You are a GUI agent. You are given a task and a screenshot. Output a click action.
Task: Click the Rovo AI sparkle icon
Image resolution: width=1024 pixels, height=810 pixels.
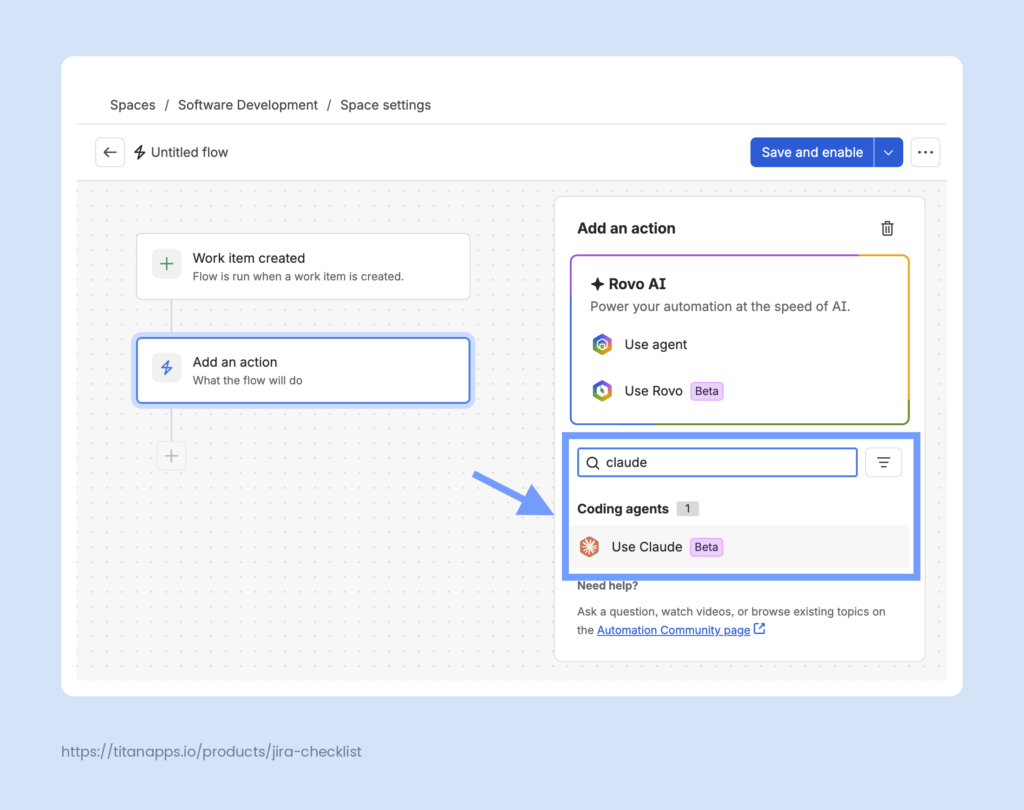pyautogui.click(x=597, y=284)
